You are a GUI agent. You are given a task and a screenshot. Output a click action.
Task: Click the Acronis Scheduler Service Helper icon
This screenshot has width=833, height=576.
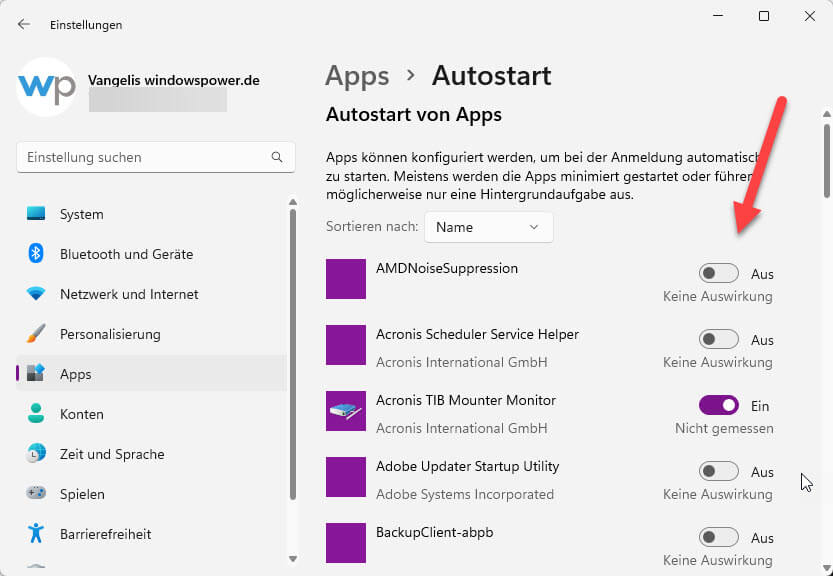pos(346,345)
